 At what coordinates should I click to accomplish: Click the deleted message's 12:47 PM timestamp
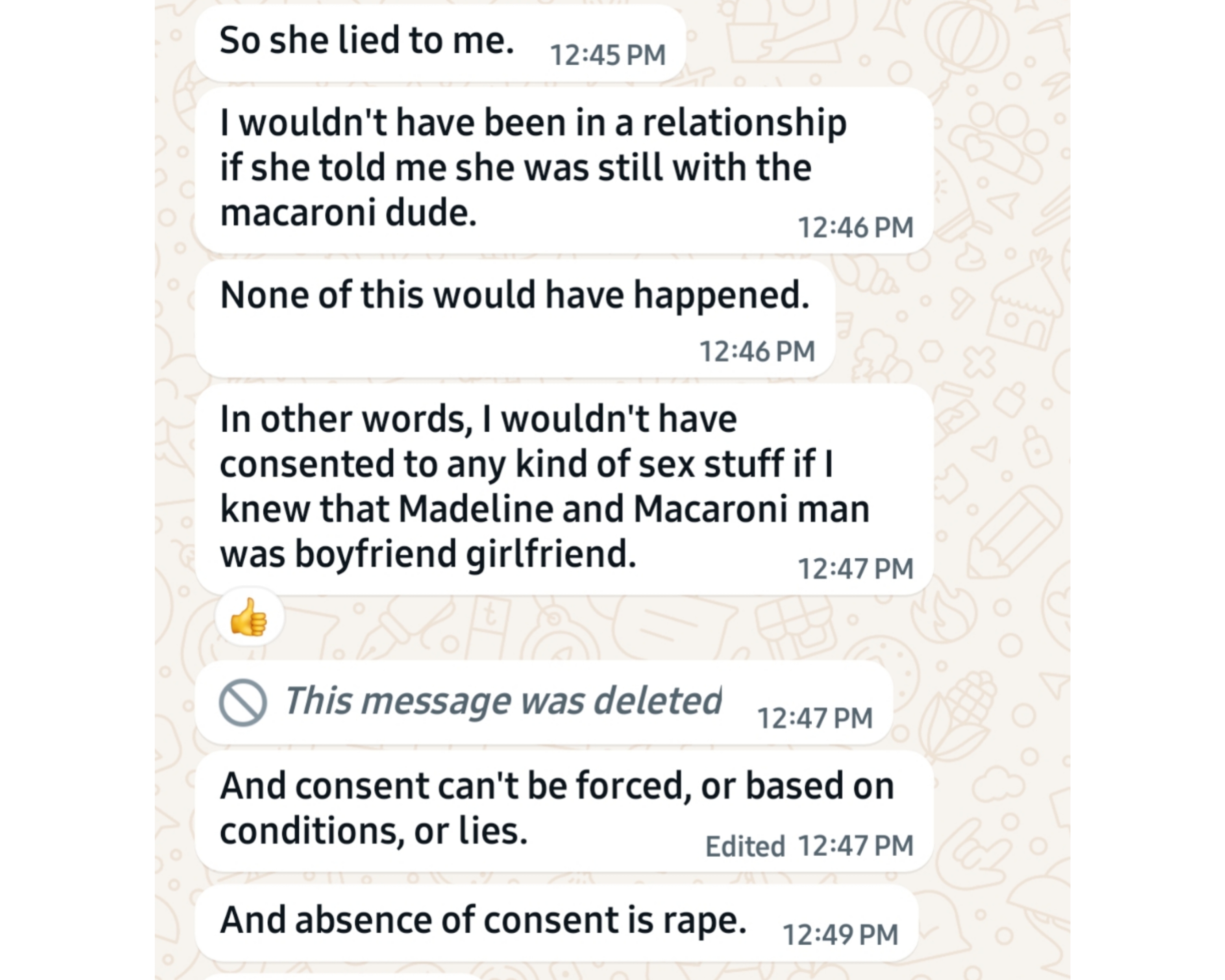pyautogui.click(x=815, y=718)
